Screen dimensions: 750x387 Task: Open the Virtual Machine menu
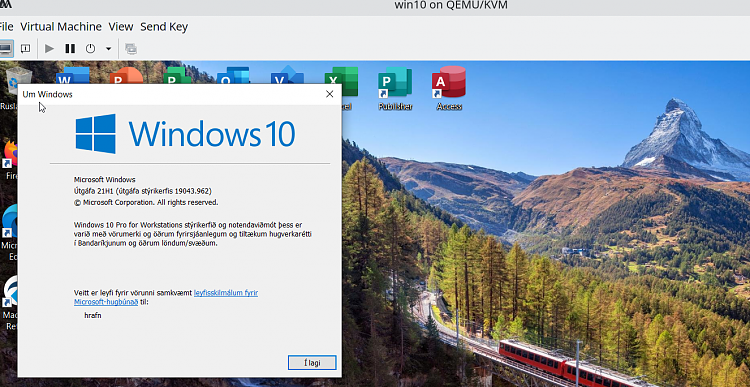pos(61,27)
